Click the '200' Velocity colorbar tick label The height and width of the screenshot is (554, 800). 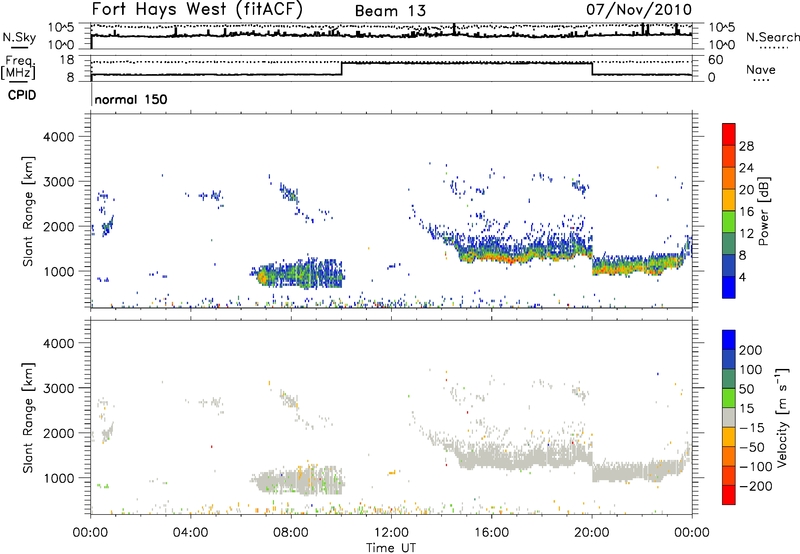coord(751,350)
